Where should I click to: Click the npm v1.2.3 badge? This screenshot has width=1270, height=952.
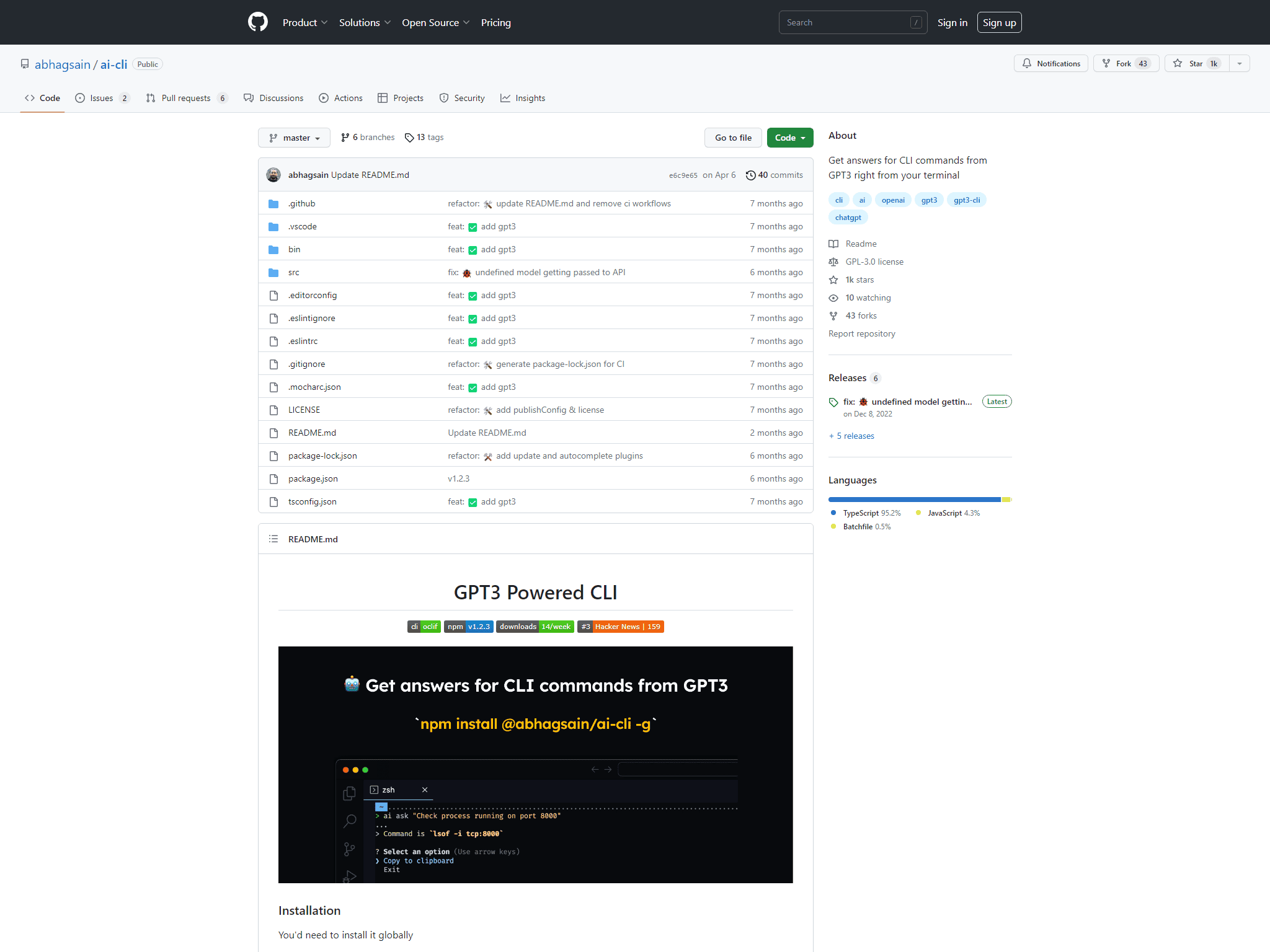click(x=468, y=627)
